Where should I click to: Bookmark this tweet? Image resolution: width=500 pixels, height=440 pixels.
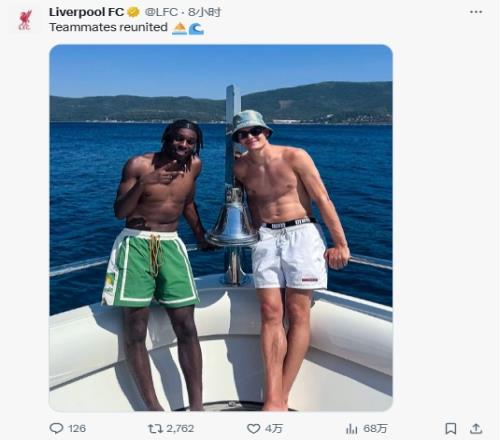click(451, 429)
